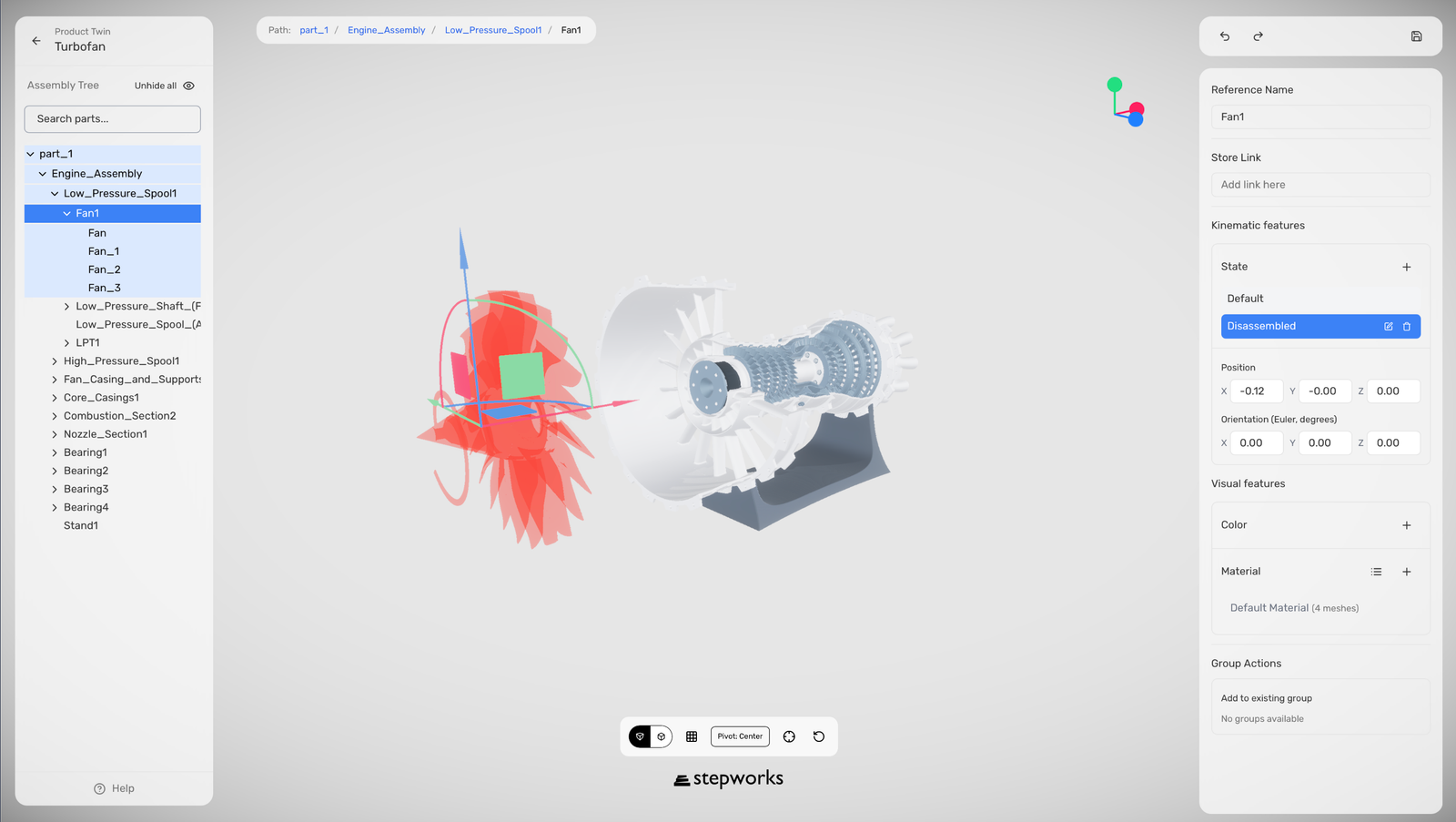This screenshot has height=822, width=1456.
Task: Click the Position Y value field
Action: [1325, 391]
